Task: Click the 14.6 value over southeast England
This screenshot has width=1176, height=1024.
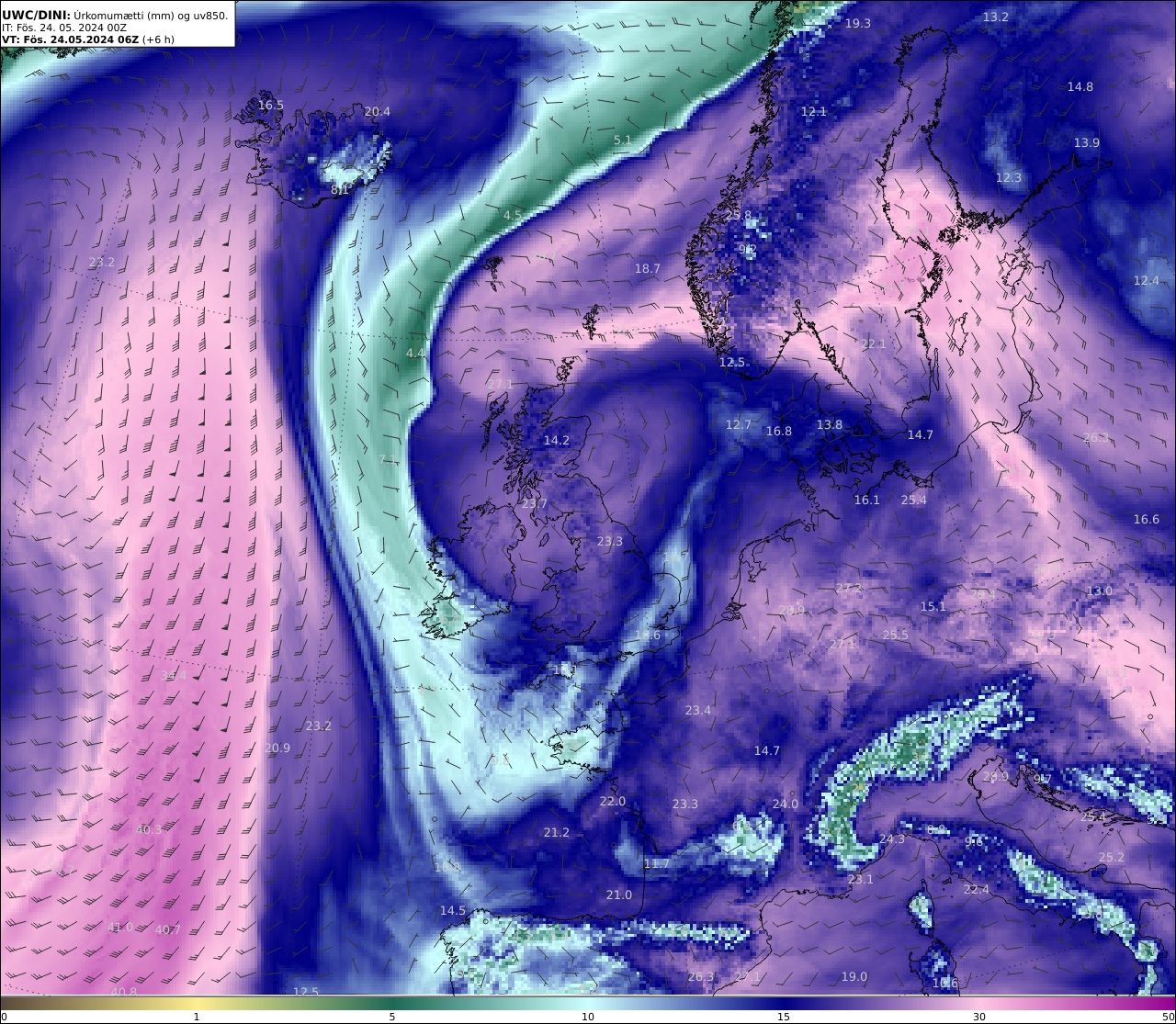Action: pyautogui.click(x=647, y=636)
